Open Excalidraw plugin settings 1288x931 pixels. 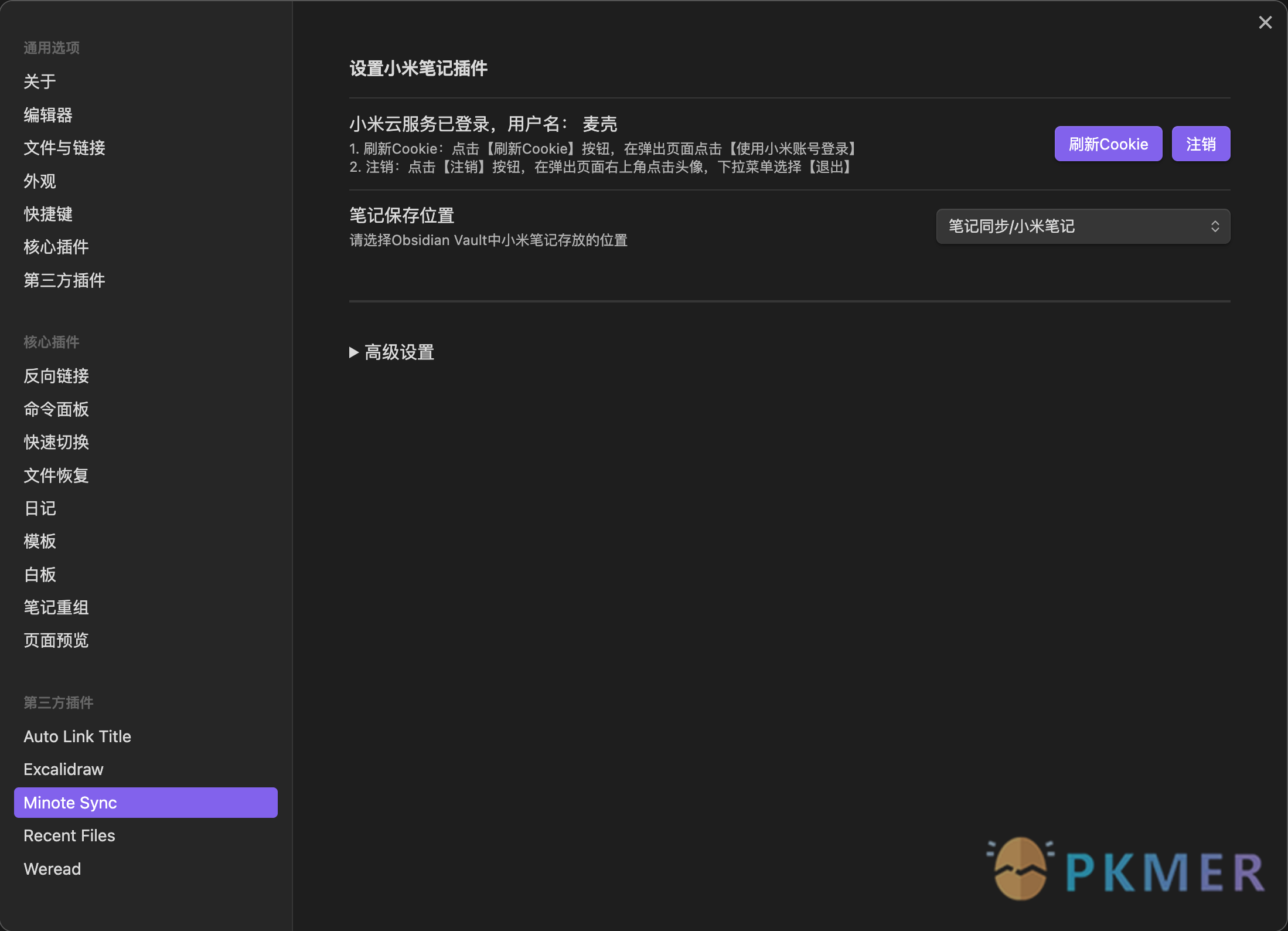[x=145, y=769]
